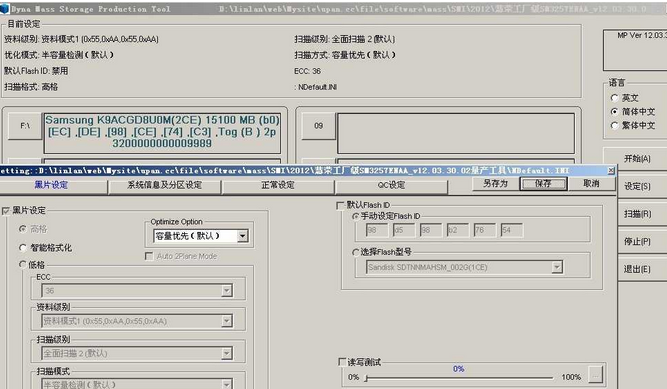Click '资料级别: 资料模式1' status text
Image resolution: width=667 pixels, height=389 pixels.
click(x=81, y=39)
